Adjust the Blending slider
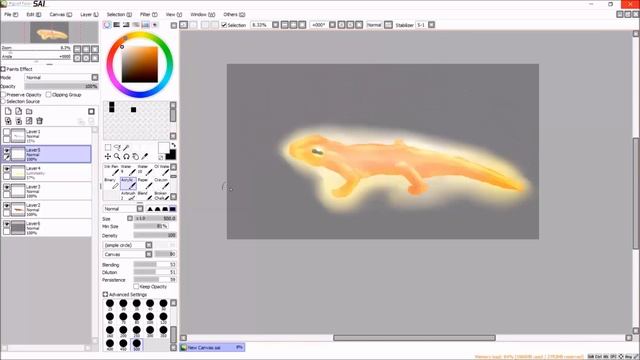The image size is (640, 360). point(155,264)
